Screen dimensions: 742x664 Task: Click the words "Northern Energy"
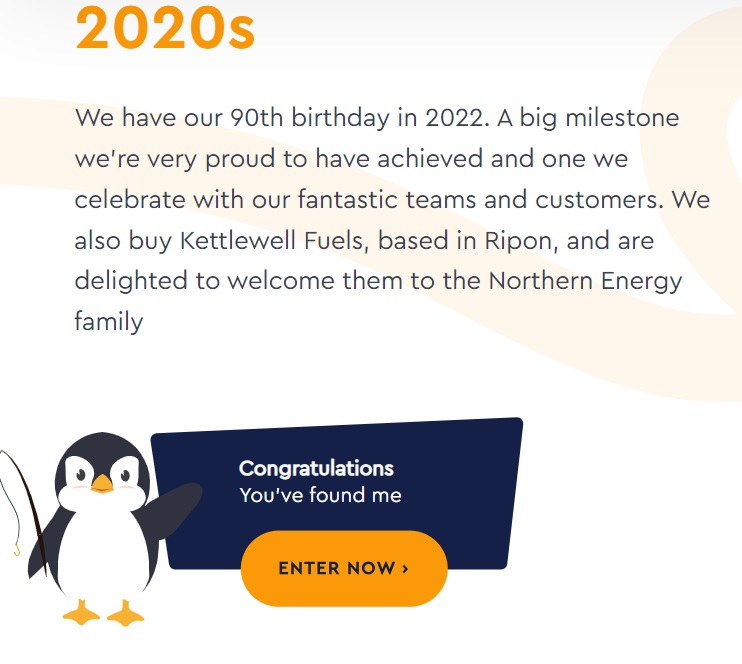point(585,281)
